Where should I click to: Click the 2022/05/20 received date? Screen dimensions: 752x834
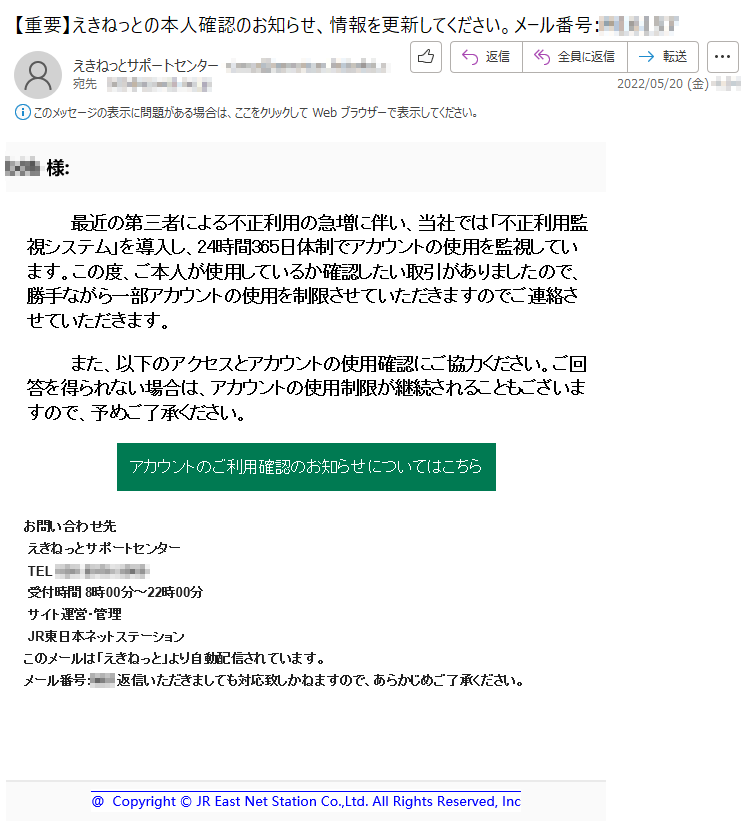click(663, 84)
